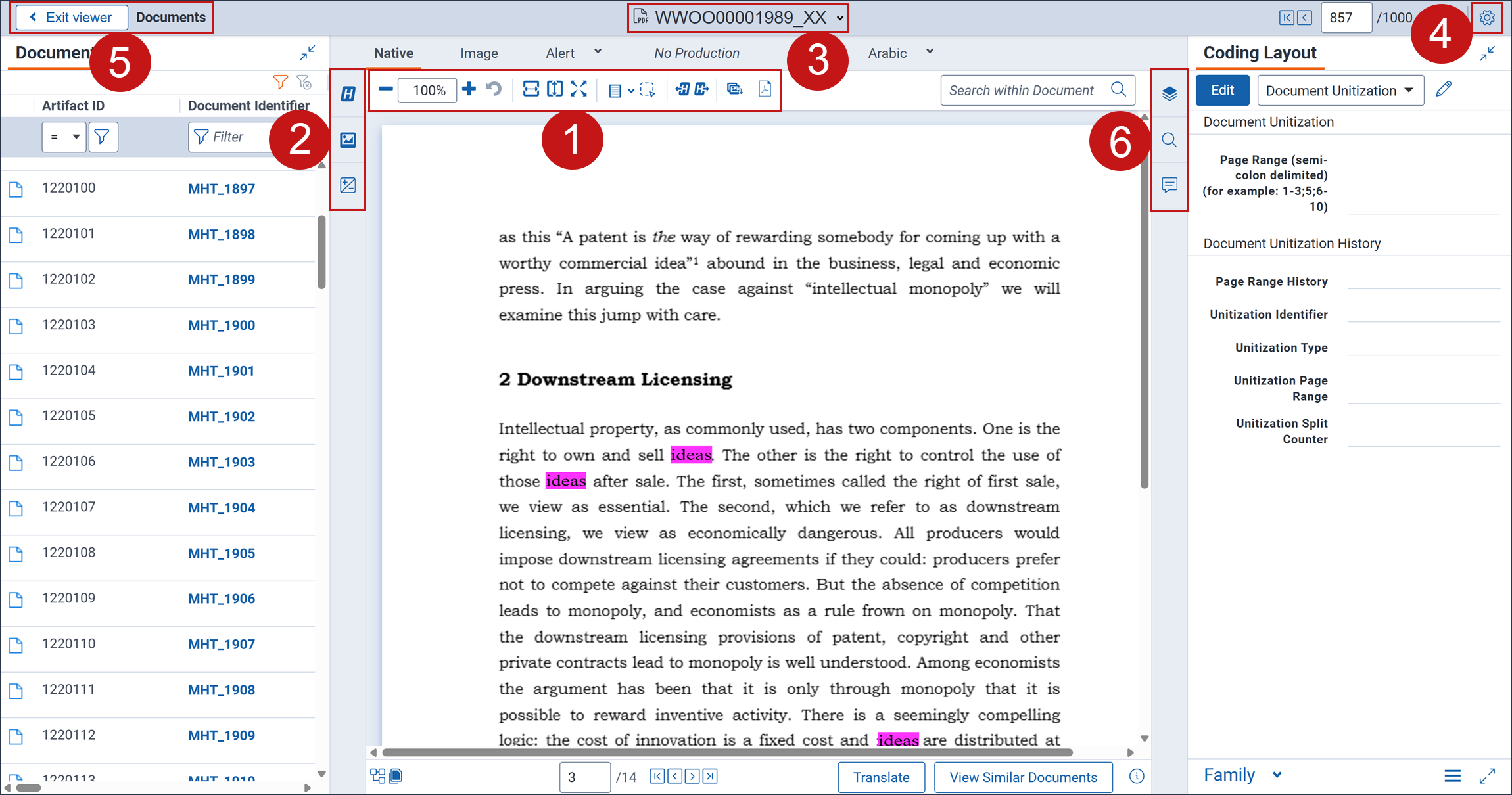The width and height of the screenshot is (1512, 795).
Task: Go to the last page
Action: click(x=710, y=777)
